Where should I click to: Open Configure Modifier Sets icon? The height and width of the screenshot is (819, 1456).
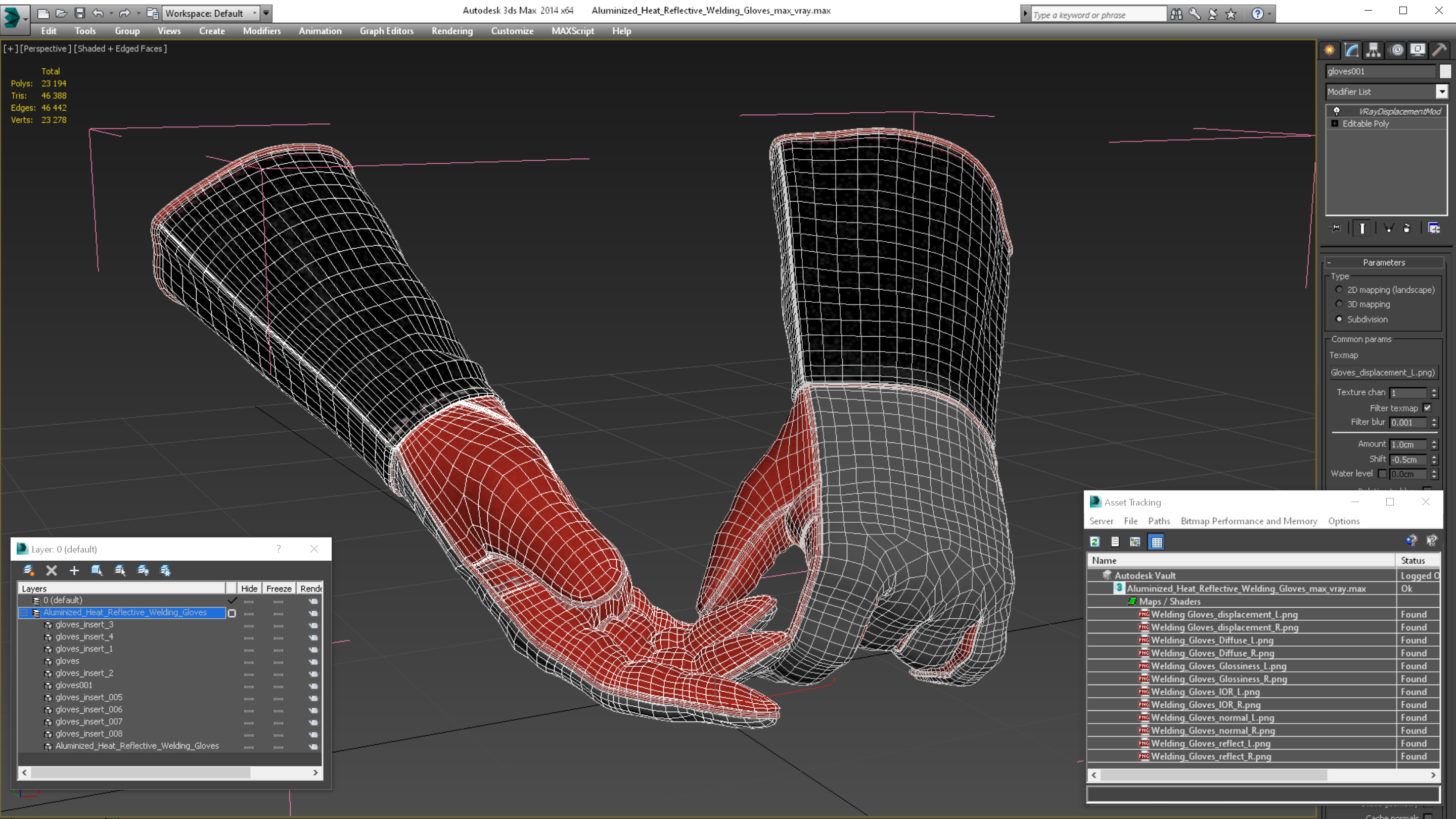click(1434, 229)
